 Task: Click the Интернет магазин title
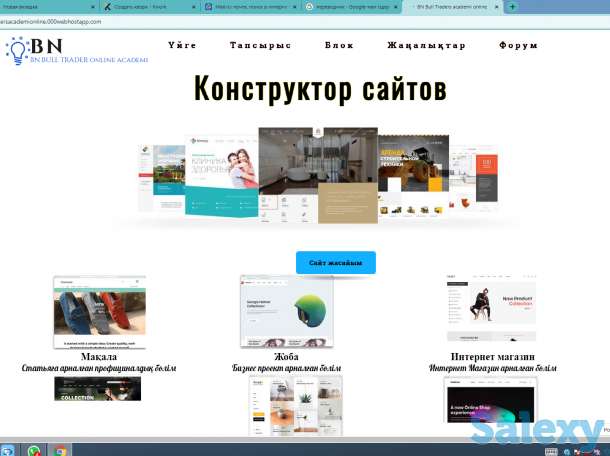pos(493,356)
